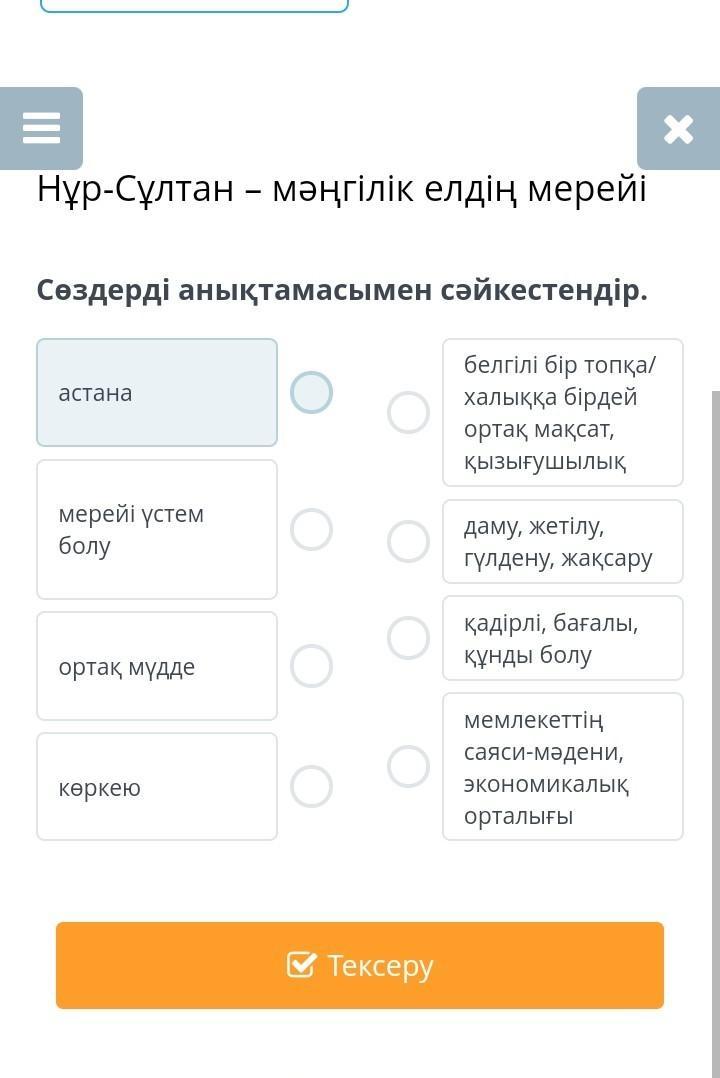Select the circle beside белгілі бір топқа definition
The height and width of the screenshot is (1078, 720).
pos(408,412)
